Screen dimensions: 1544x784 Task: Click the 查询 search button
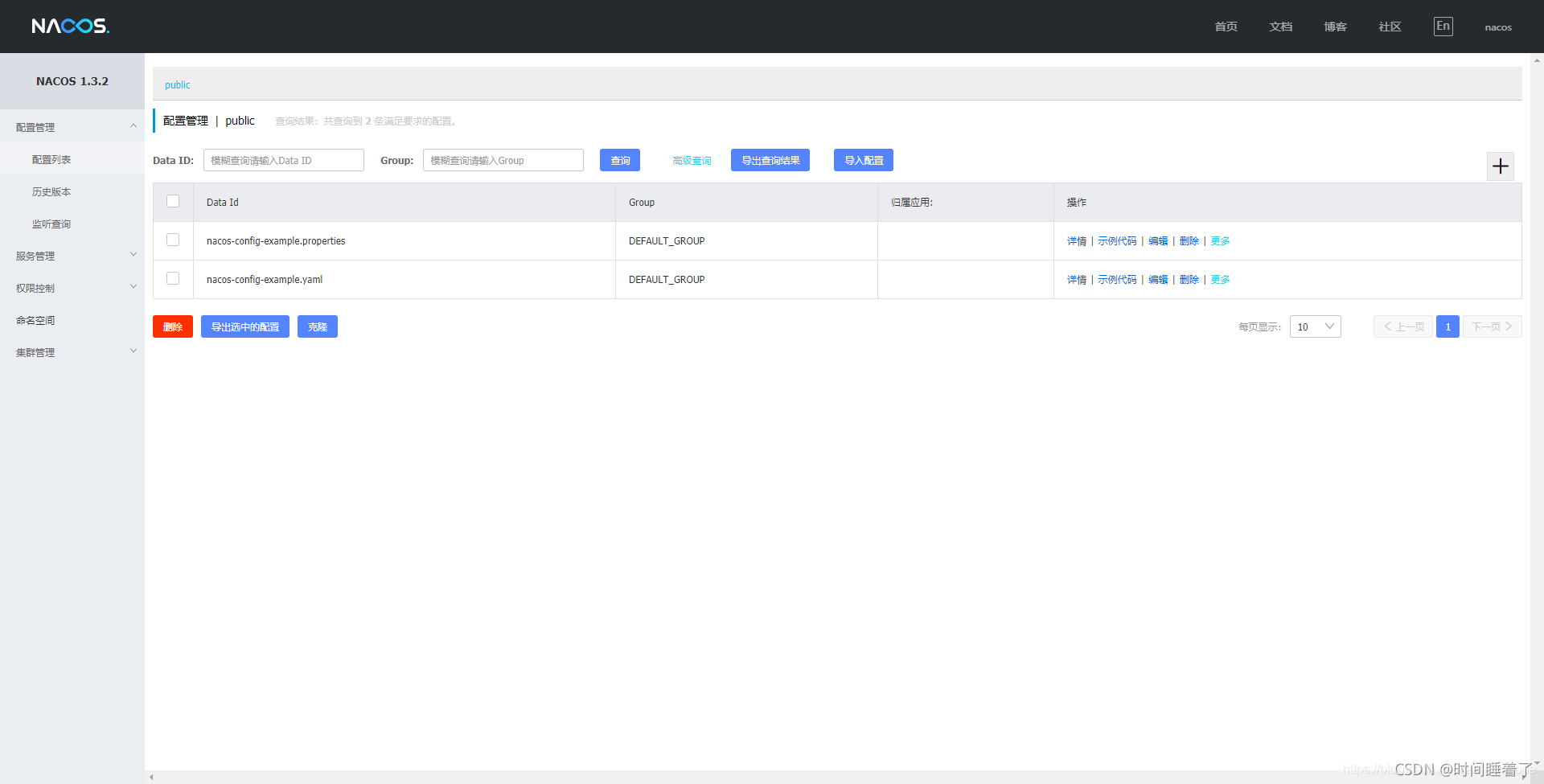point(620,160)
